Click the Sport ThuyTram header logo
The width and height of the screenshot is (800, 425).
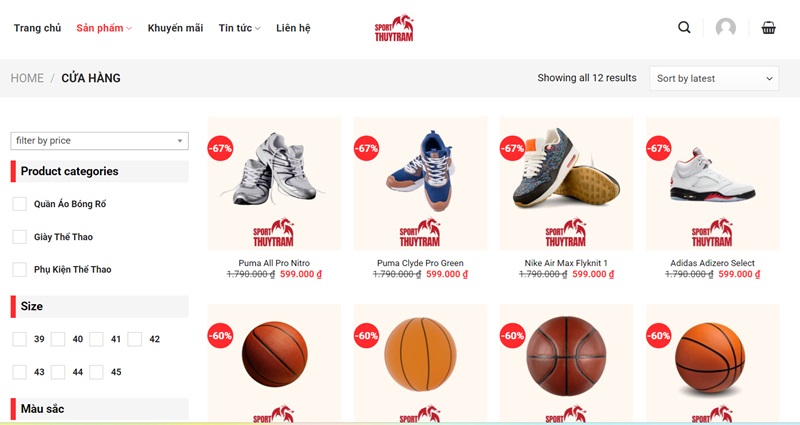coord(394,28)
